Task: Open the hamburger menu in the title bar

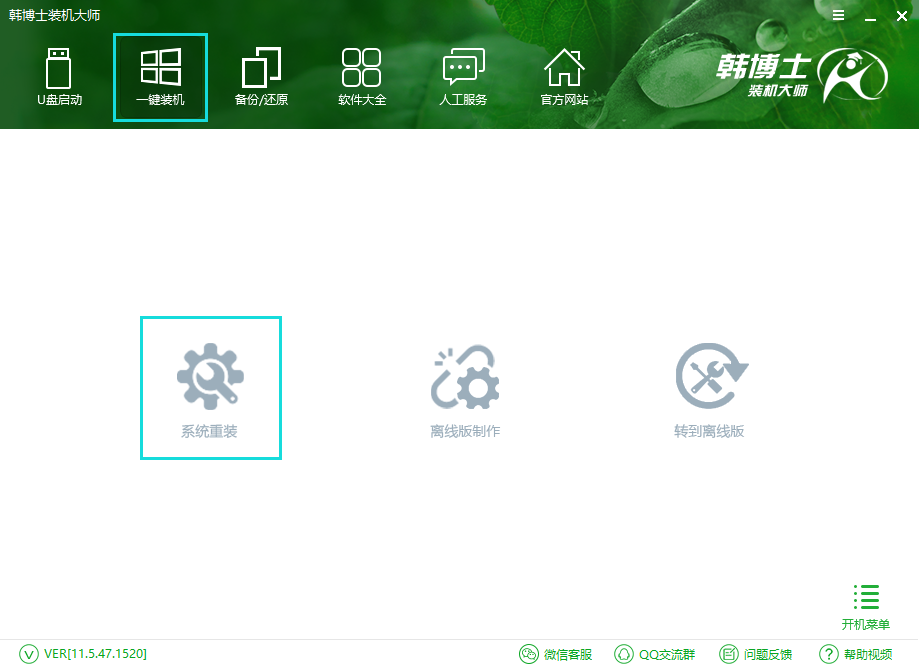Action: [x=839, y=16]
